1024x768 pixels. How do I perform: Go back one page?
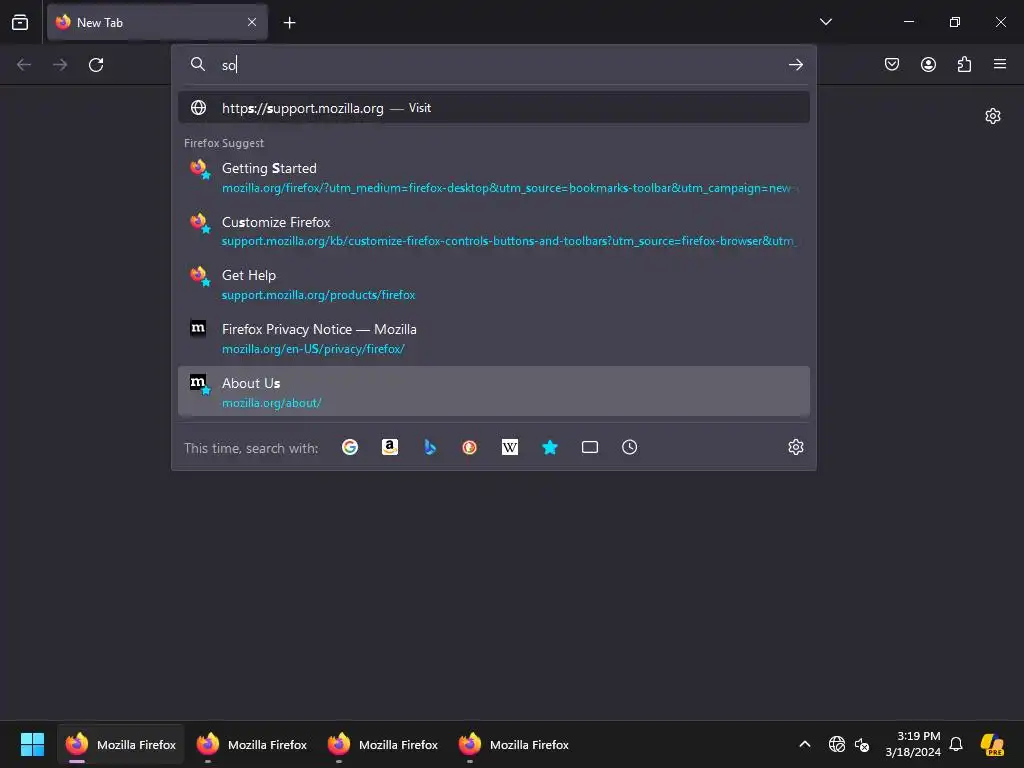[x=24, y=65]
